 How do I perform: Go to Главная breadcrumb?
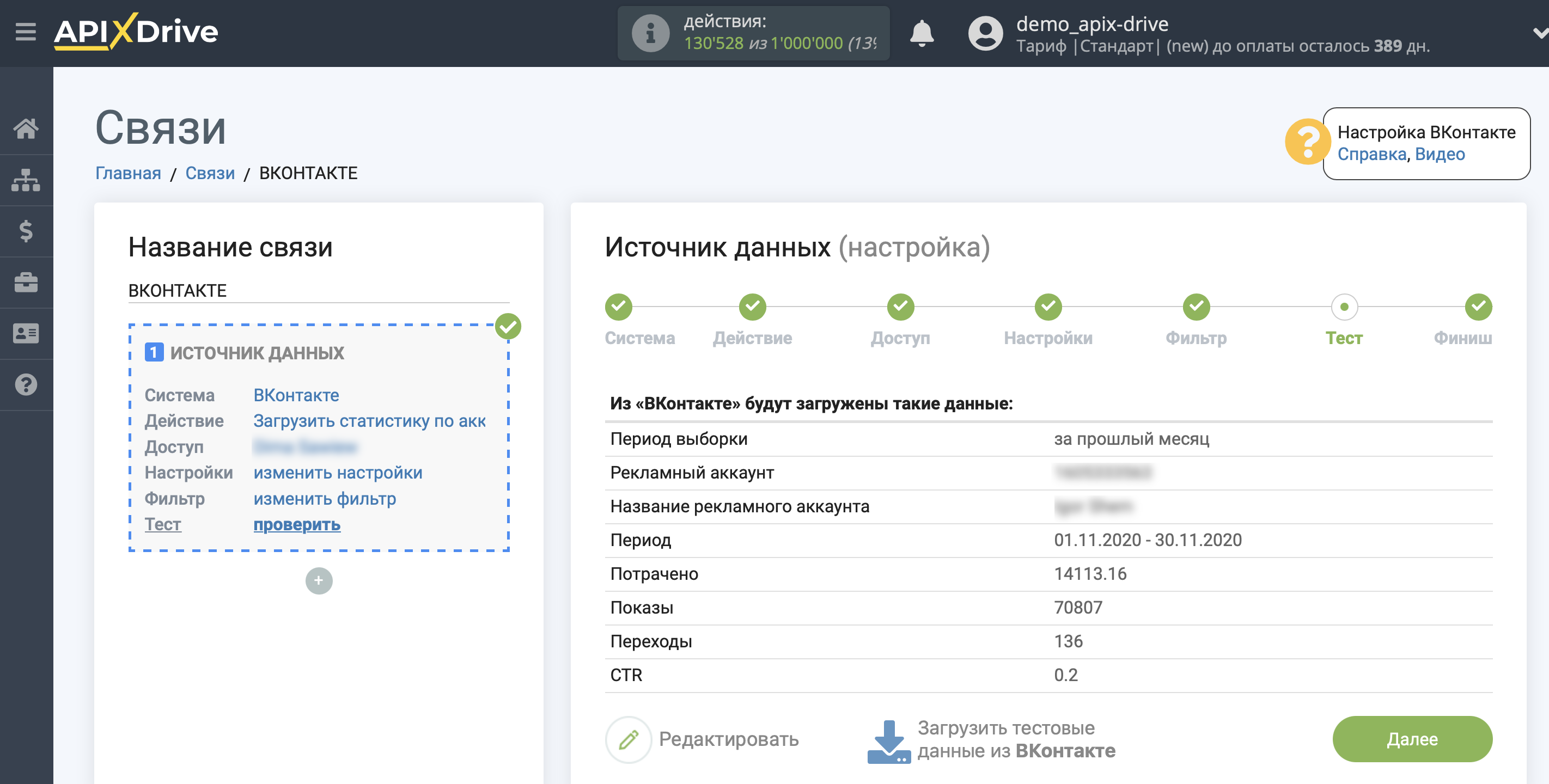click(x=128, y=173)
